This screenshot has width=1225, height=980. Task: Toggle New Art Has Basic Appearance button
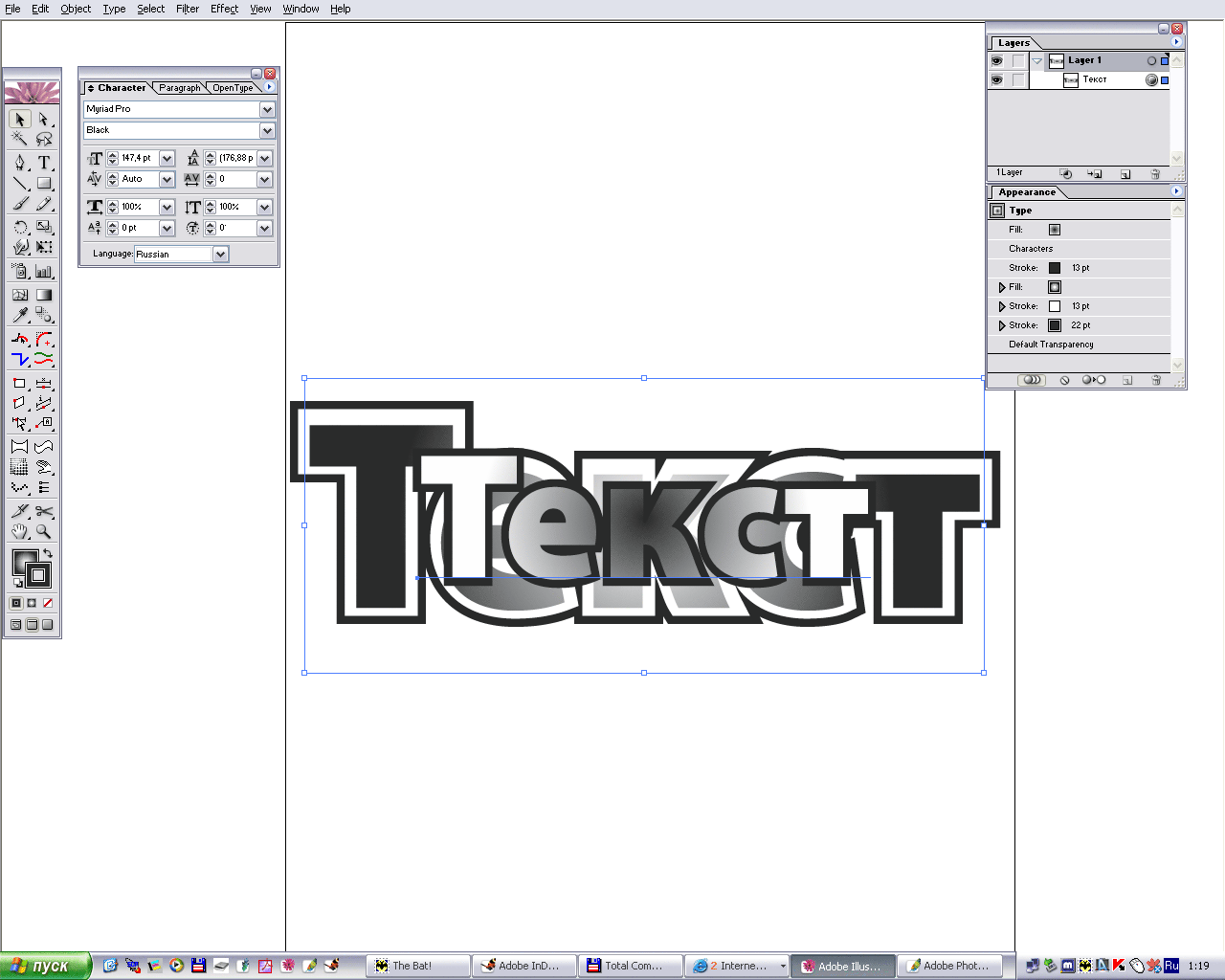pyautogui.click(x=1032, y=380)
